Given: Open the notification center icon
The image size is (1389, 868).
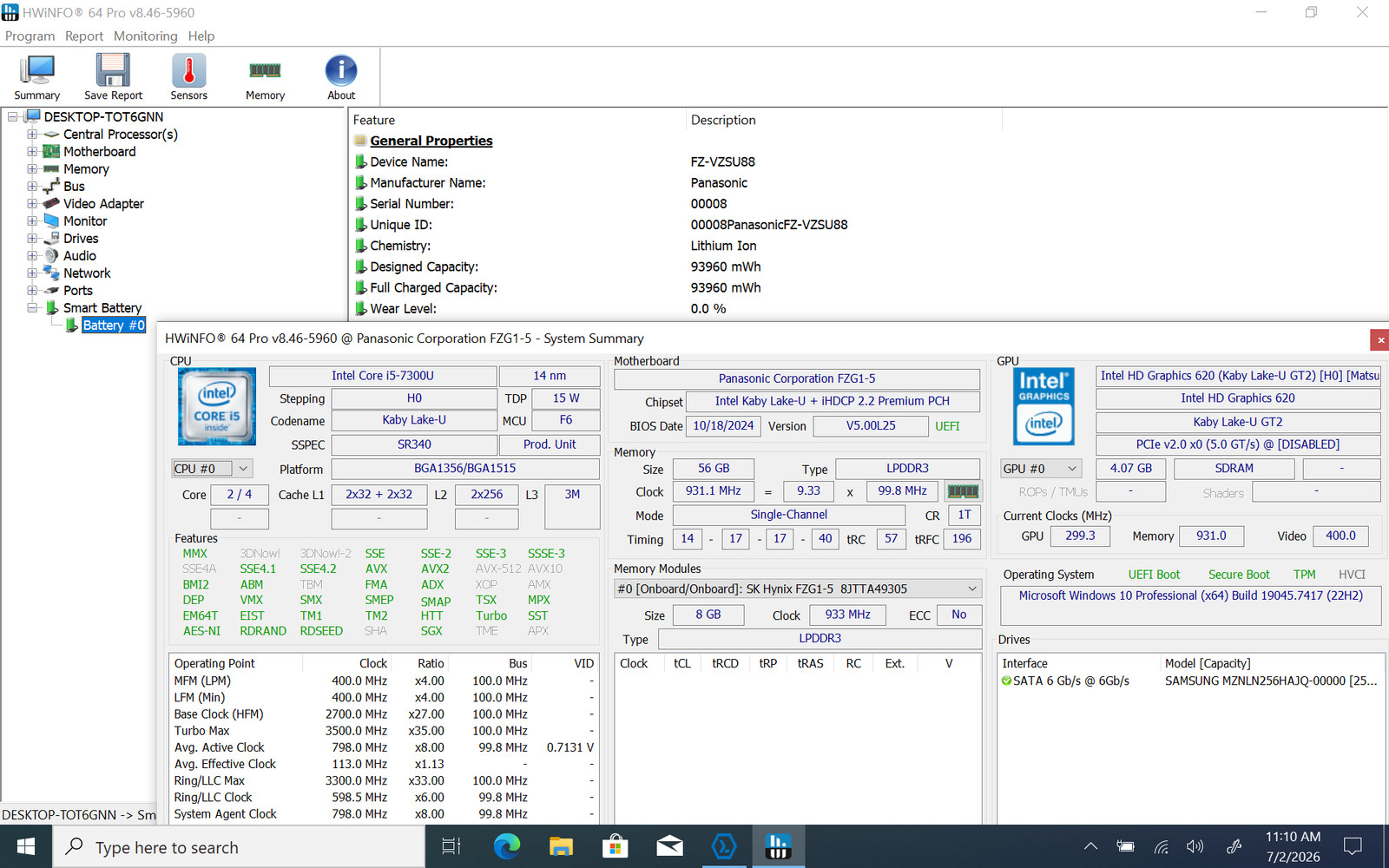Looking at the screenshot, I should coord(1353,846).
